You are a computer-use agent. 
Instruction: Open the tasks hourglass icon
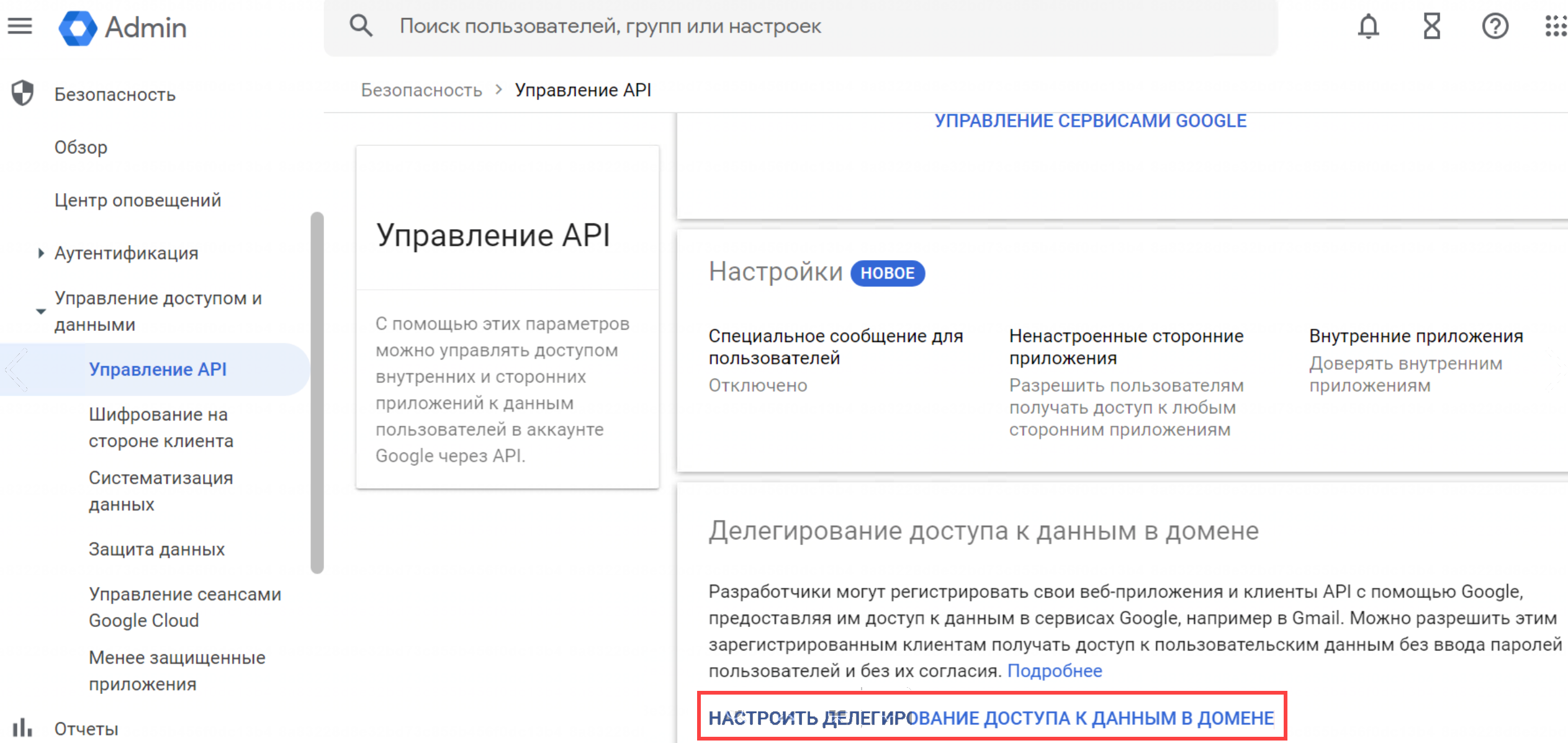coord(1431,26)
